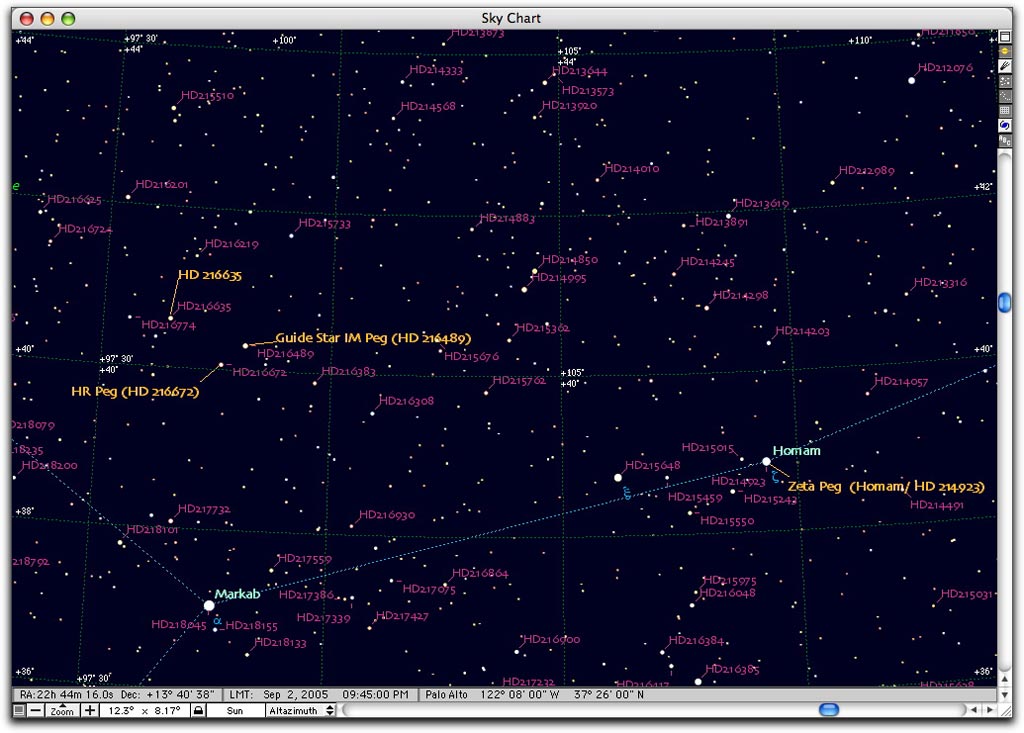
Task: Click the yellow HD 216635 annotation
Action: coord(210,274)
